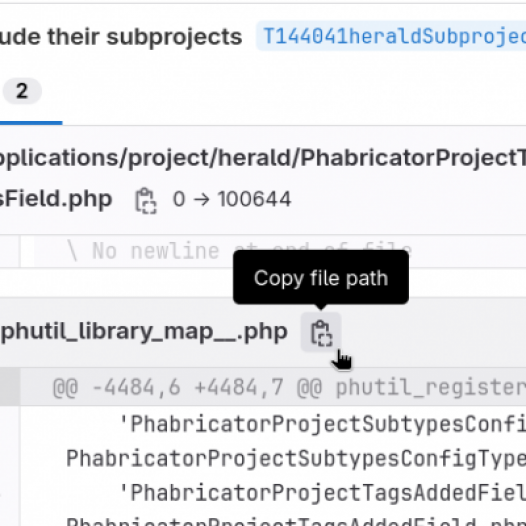Copy file path of phutil_library_map__.php
This screenshot has width=526, height=526.
pyautogui.click(x=321, y=332)
